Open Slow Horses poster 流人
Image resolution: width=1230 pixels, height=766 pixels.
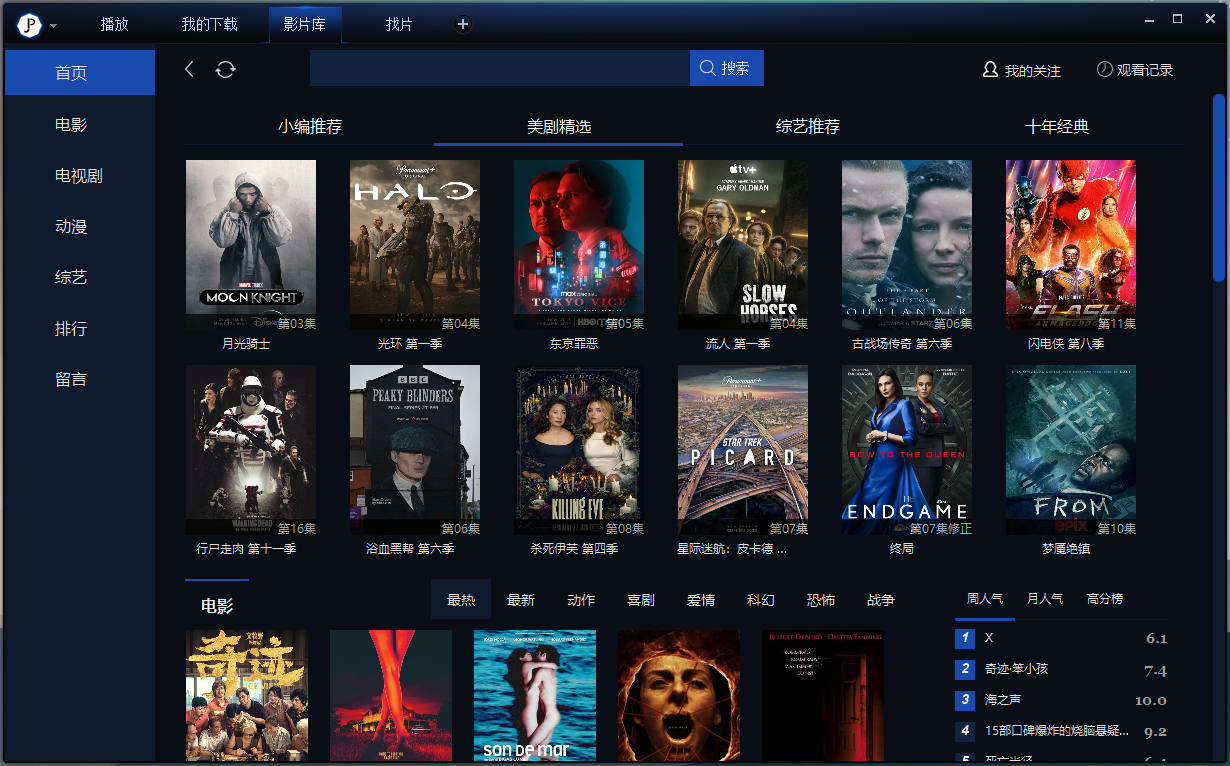(743, 245)
